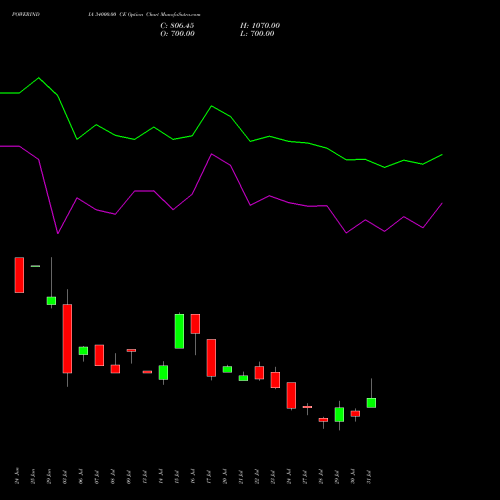
Task: Click the green candle for 31 Jul
Action: click(x=371, y=403)
